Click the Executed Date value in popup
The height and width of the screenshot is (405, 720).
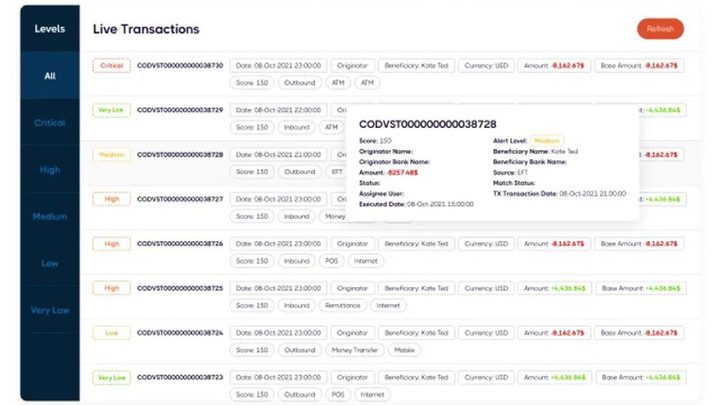coord(440,204)
